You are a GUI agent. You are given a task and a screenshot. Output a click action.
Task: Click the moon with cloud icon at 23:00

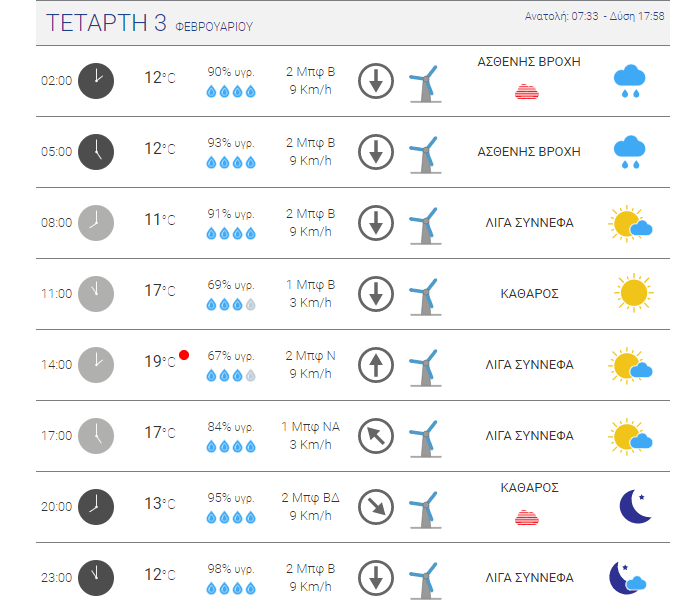pos(627,578)
